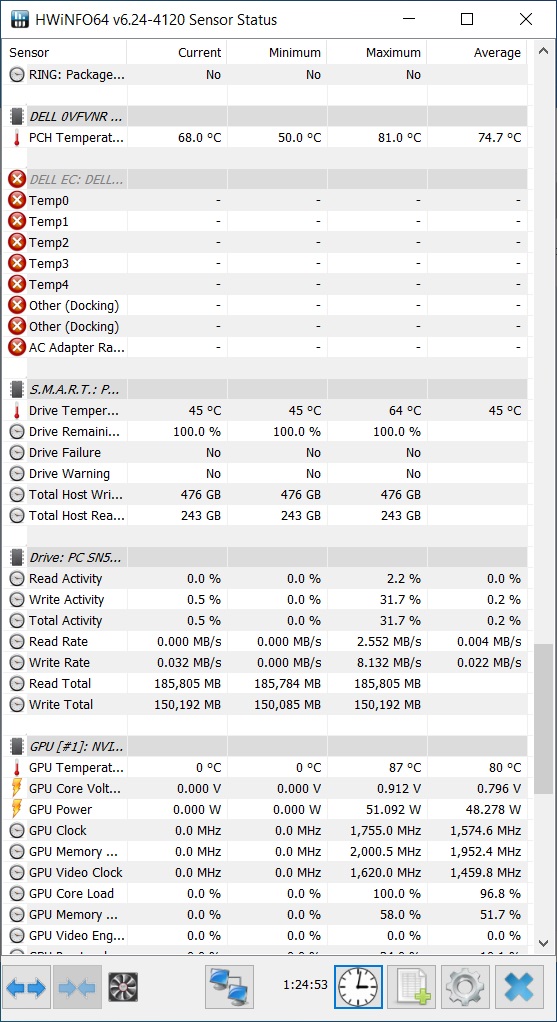
Task: Open the network remote monitoring icon
Action: [229, 987]
